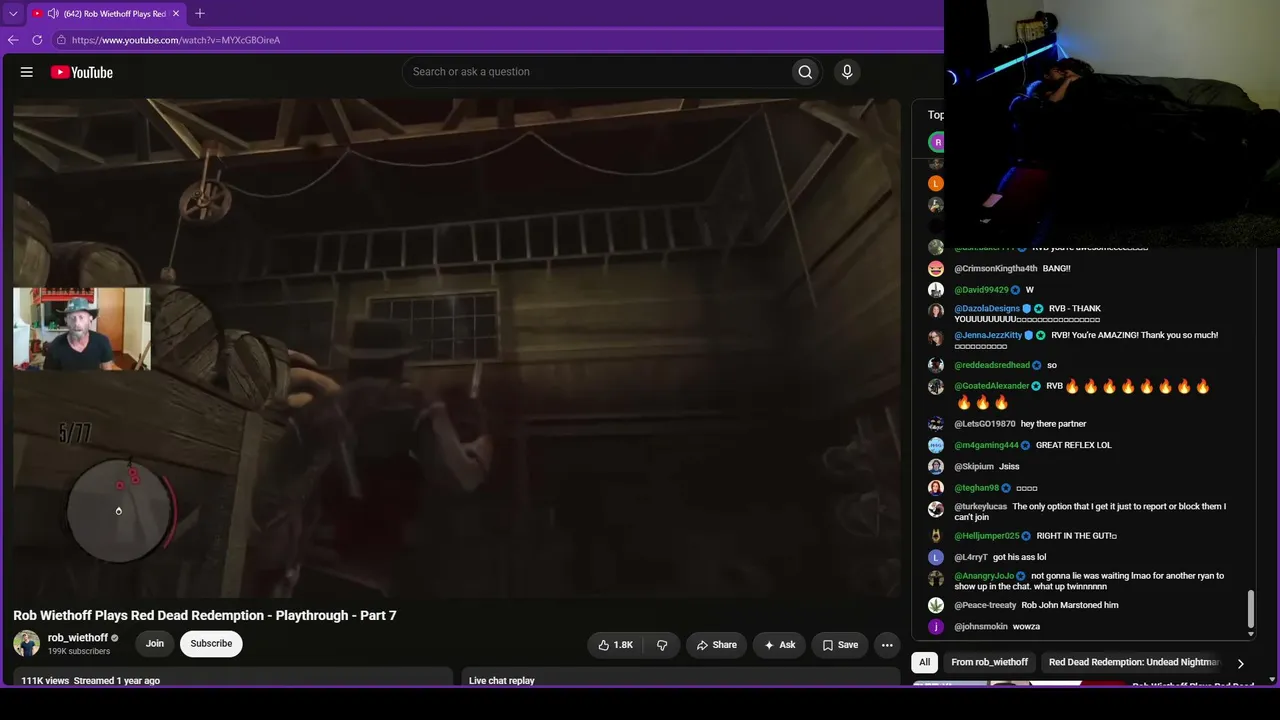This screenshot has width=1280, height=720.
Task: Show more chips with right chevron
Action: click(x=1240, y=663)
